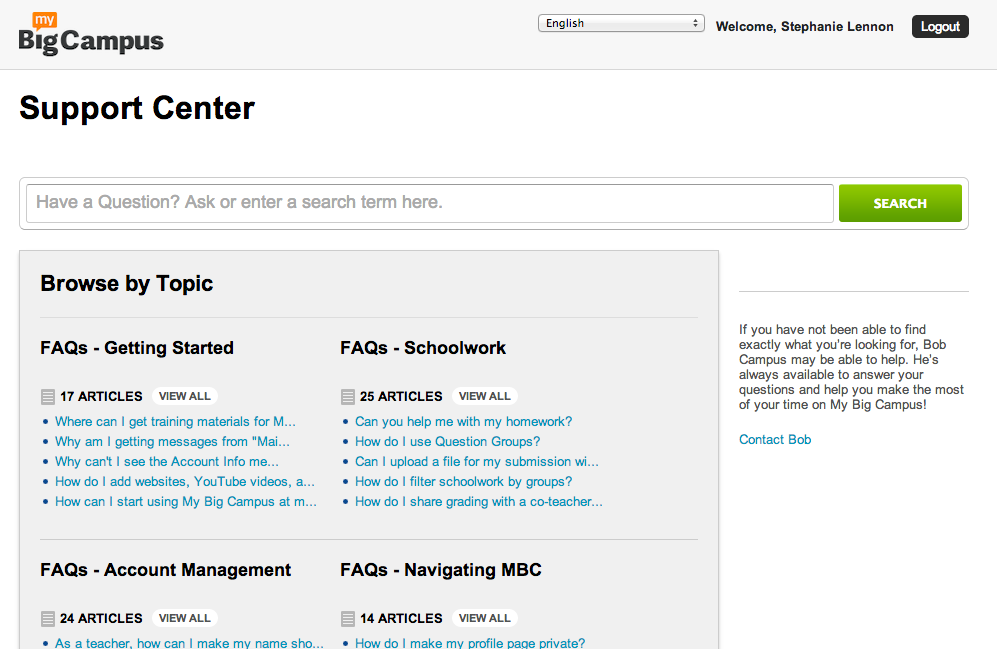Click the article icon beside 17 ARTICLES

coord(48,397)
